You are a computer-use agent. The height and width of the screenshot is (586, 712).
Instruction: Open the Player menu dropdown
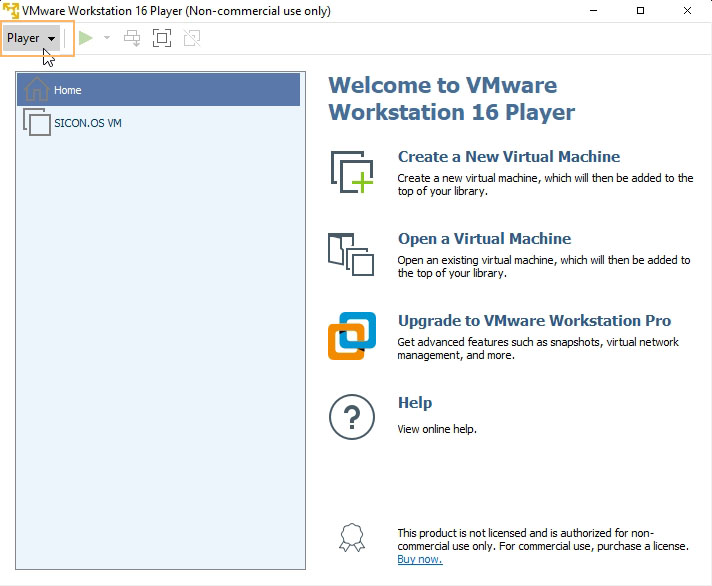click(31, 38)
